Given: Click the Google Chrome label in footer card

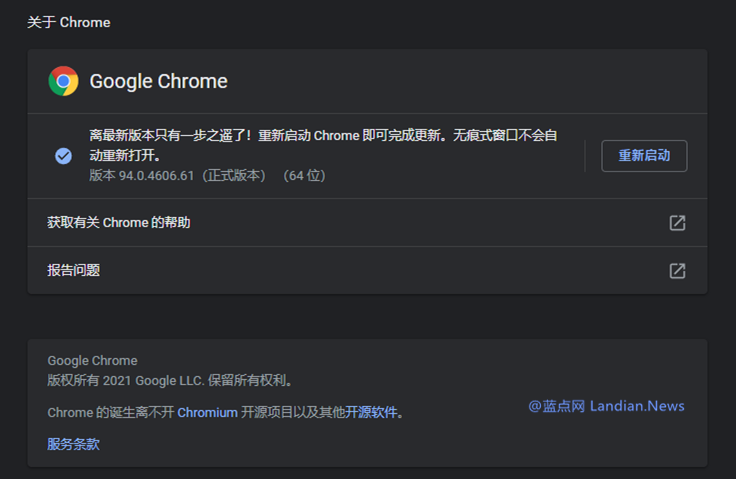Looking at the screenshot, I should pos(92,361).
